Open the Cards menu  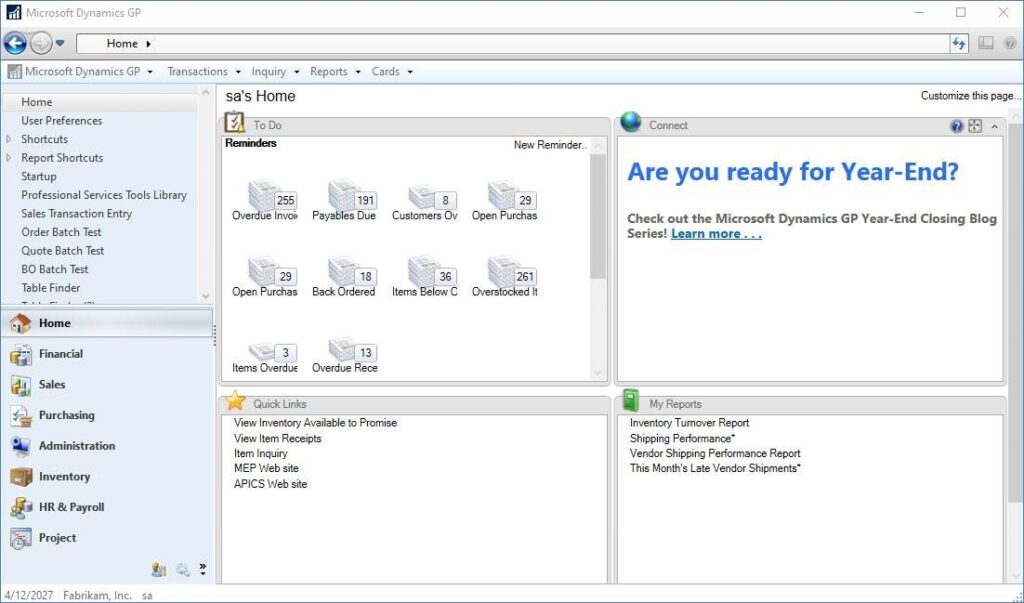pyautogui.click(x=392, y=71)
